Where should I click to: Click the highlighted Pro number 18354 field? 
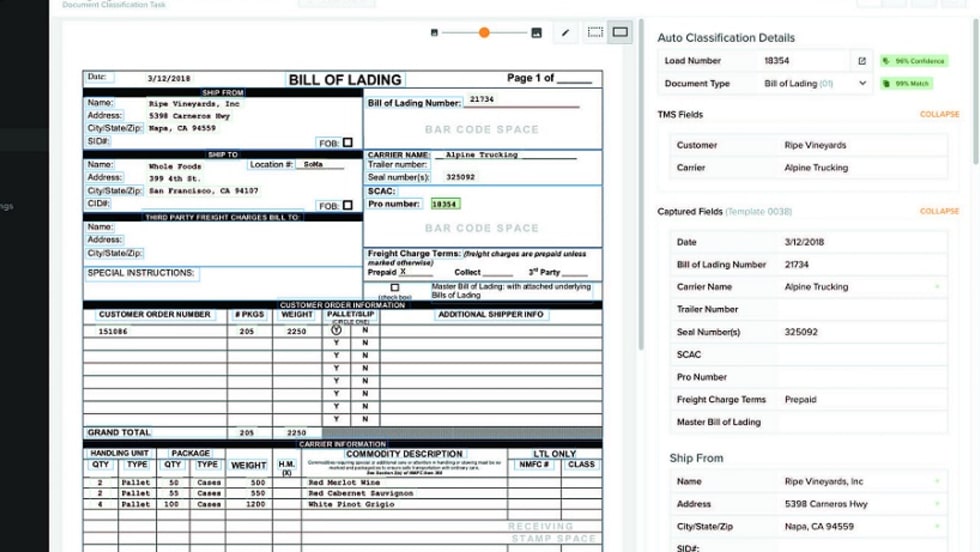coord(444,204)
